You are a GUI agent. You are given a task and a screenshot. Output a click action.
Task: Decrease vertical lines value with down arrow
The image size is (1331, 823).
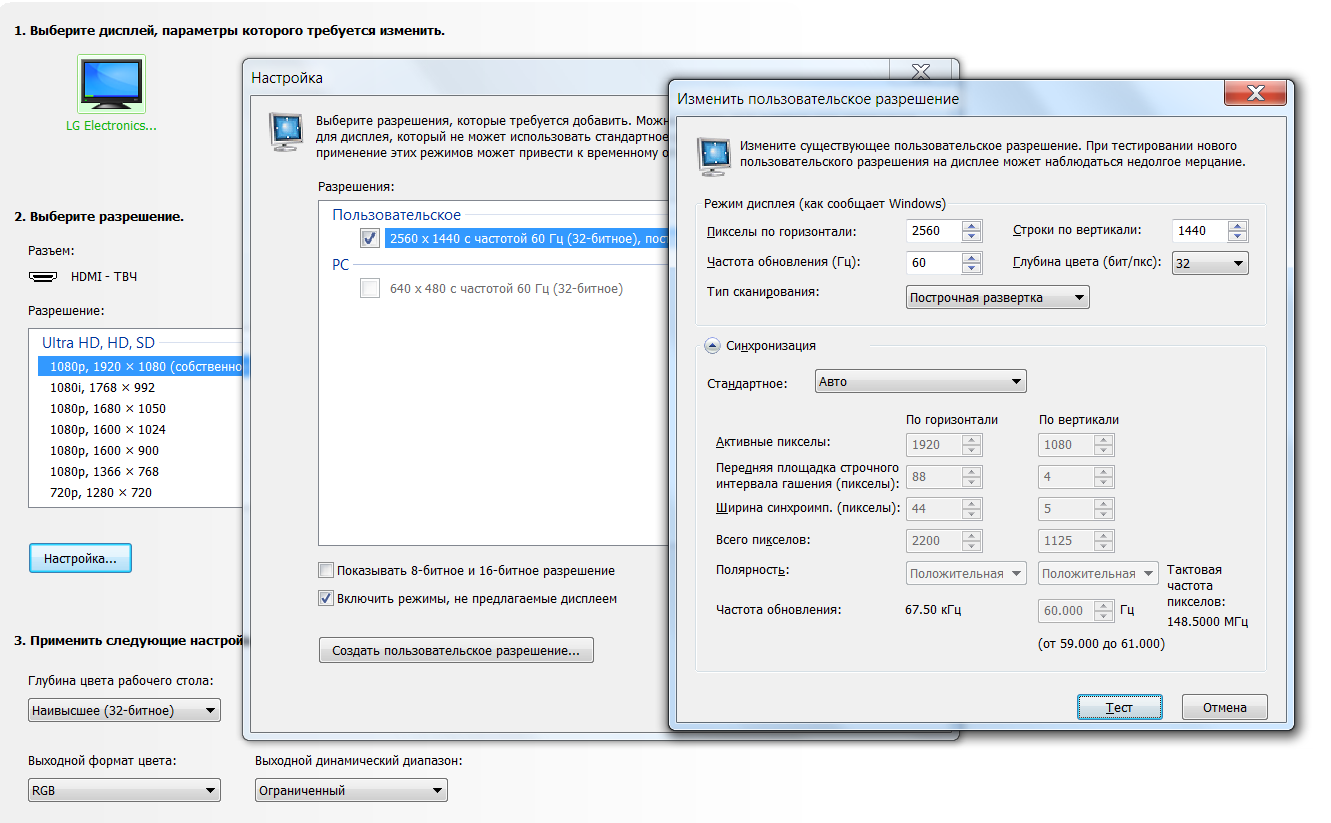click(1238, 236)
